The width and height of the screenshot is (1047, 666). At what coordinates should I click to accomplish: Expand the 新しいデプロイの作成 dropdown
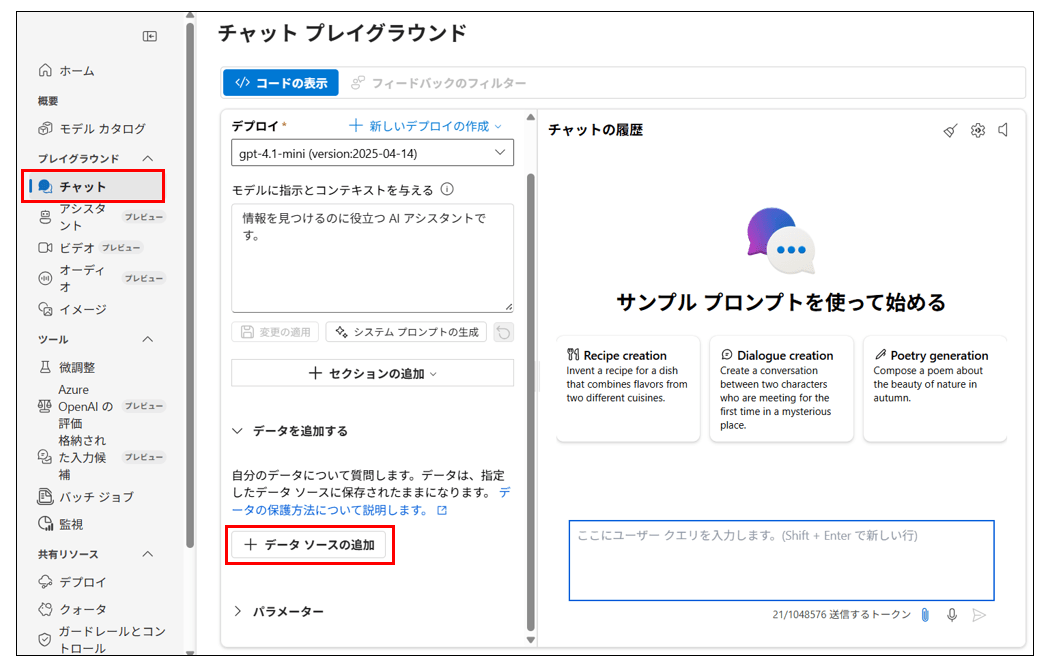[x=425, y=126]
